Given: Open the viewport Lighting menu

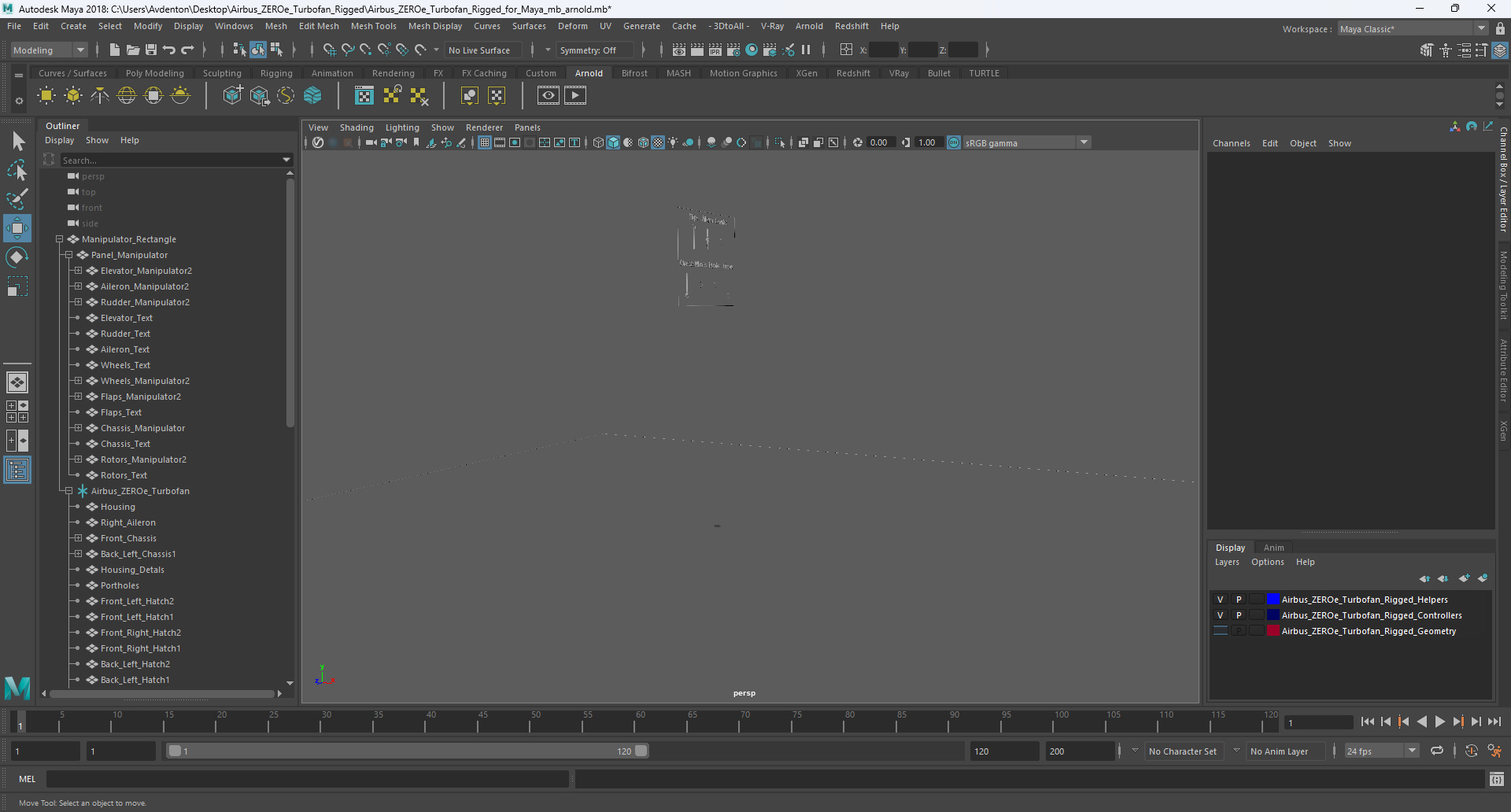Looking at the screenshot, I should click(402, 127).
